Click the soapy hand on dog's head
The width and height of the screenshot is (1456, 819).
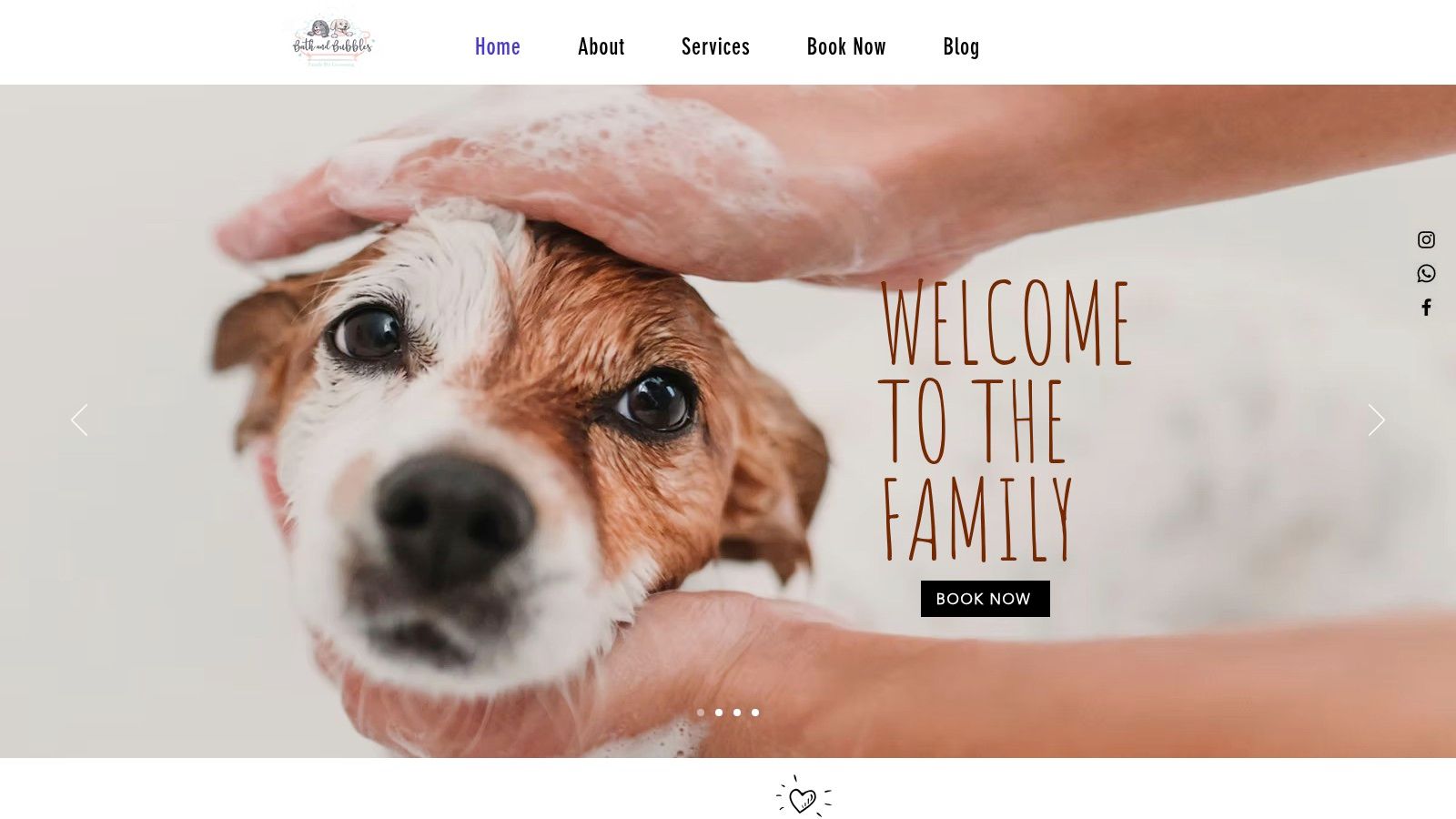582,187
